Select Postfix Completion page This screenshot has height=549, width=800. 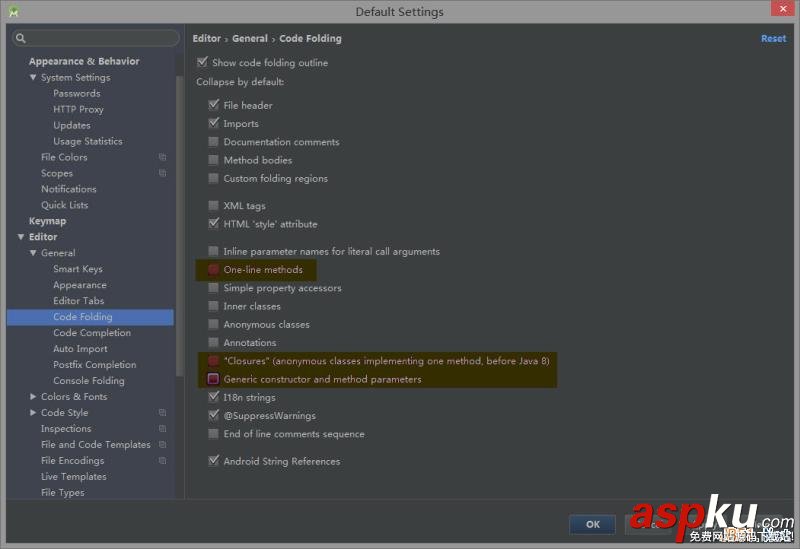pyautogui.click(x=94, y=365)
